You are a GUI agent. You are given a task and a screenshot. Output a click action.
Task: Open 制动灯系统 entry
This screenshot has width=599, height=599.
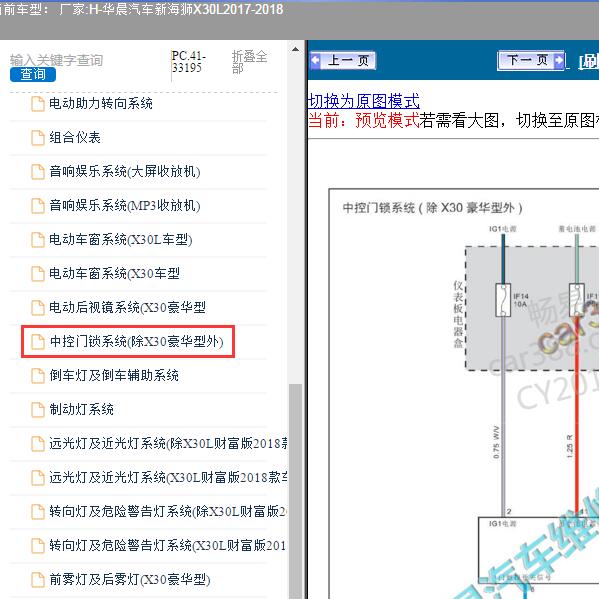(81, 410)
